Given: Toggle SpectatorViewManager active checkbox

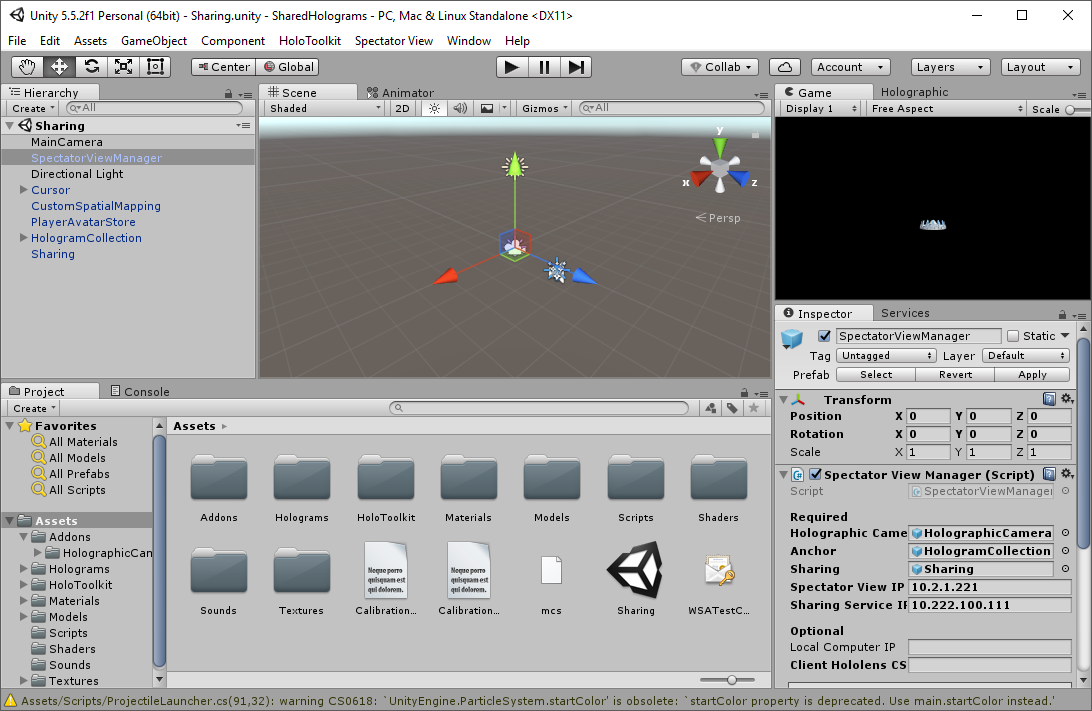Looking at the screenshot, I should [x=825, y=336].
